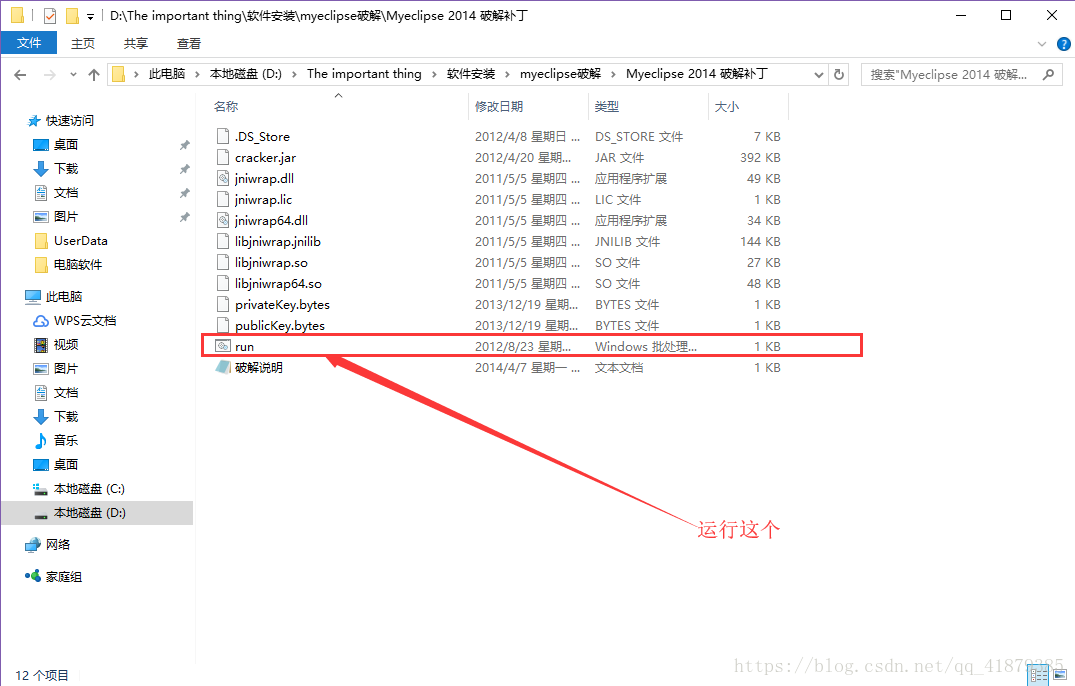The height and width of the screenshot is (686, 1075).
Task: Open 本地磁盘 (D:) in the sidebar
Action: tap(89, 513)
